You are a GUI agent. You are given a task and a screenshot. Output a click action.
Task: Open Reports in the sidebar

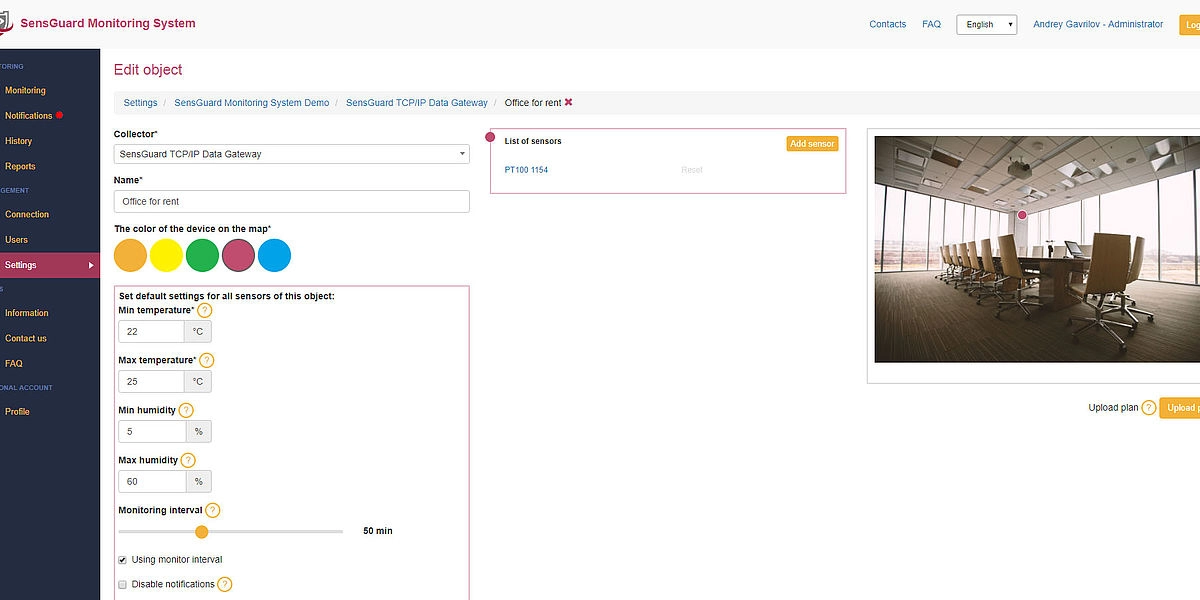click(20, 167)
